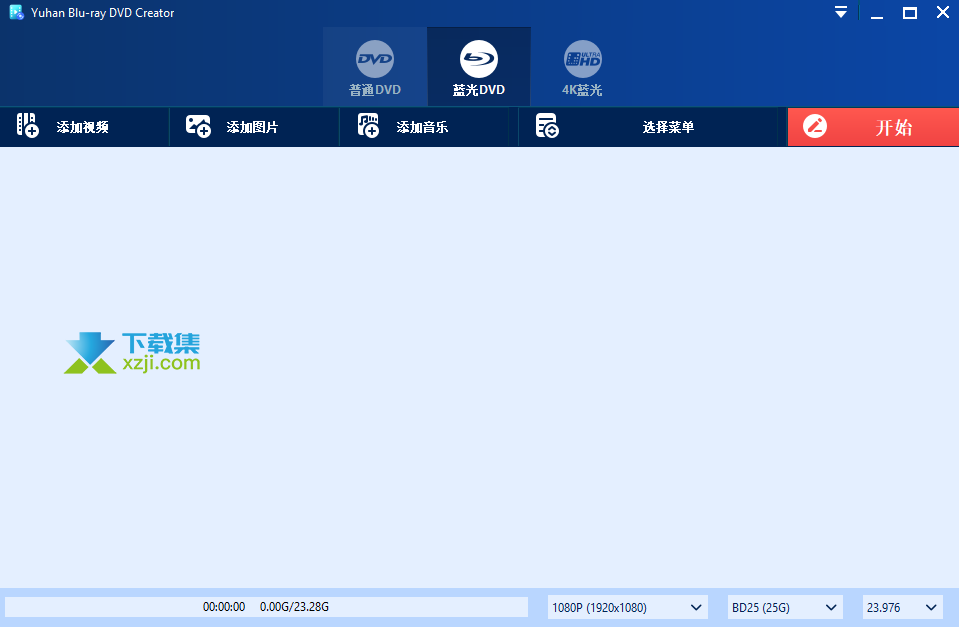Open the 23.976 frame rate dropdown
Image resolution: width=959 pixels, height=627 pixels.
903,607
